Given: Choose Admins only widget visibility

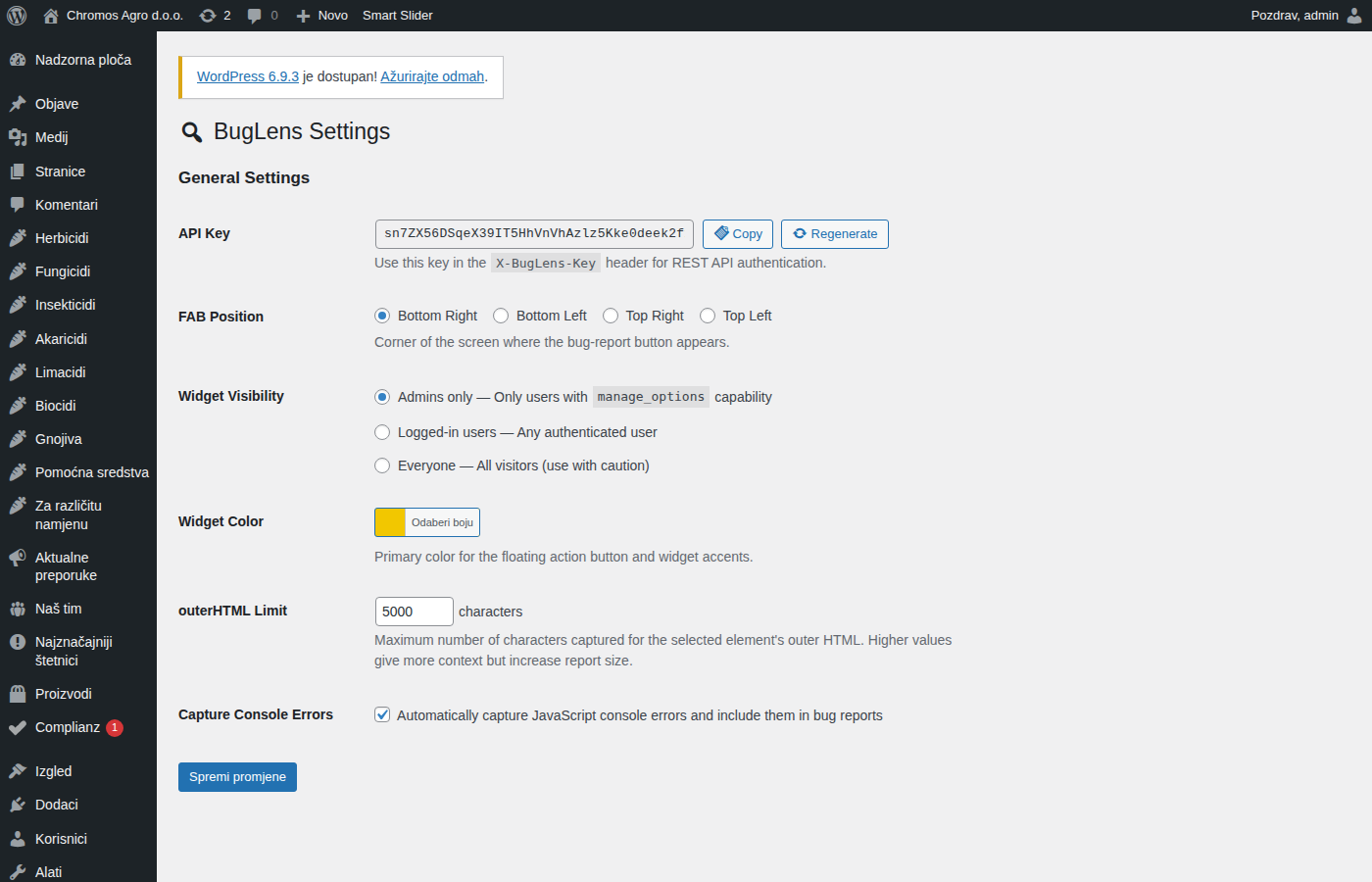Looking at the screenshot, I should (382, 397).
